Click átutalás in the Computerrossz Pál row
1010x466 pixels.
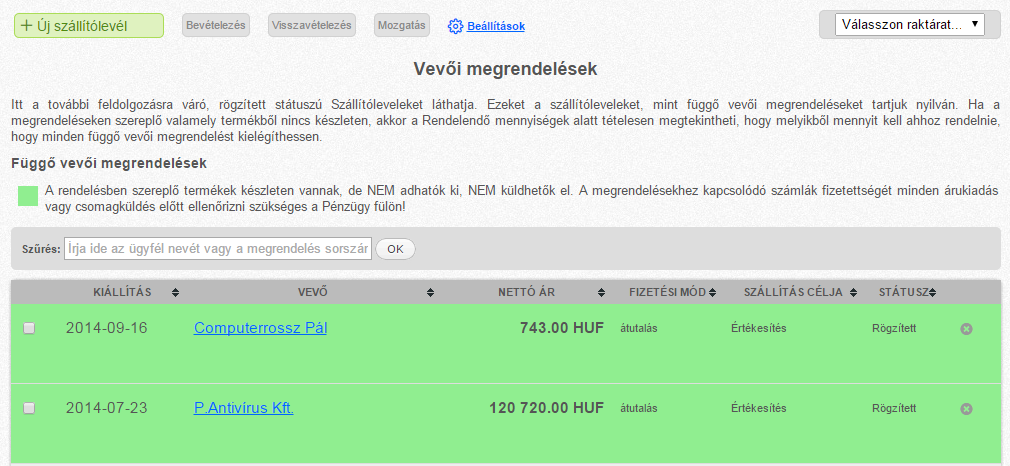[x=638, y=329]
